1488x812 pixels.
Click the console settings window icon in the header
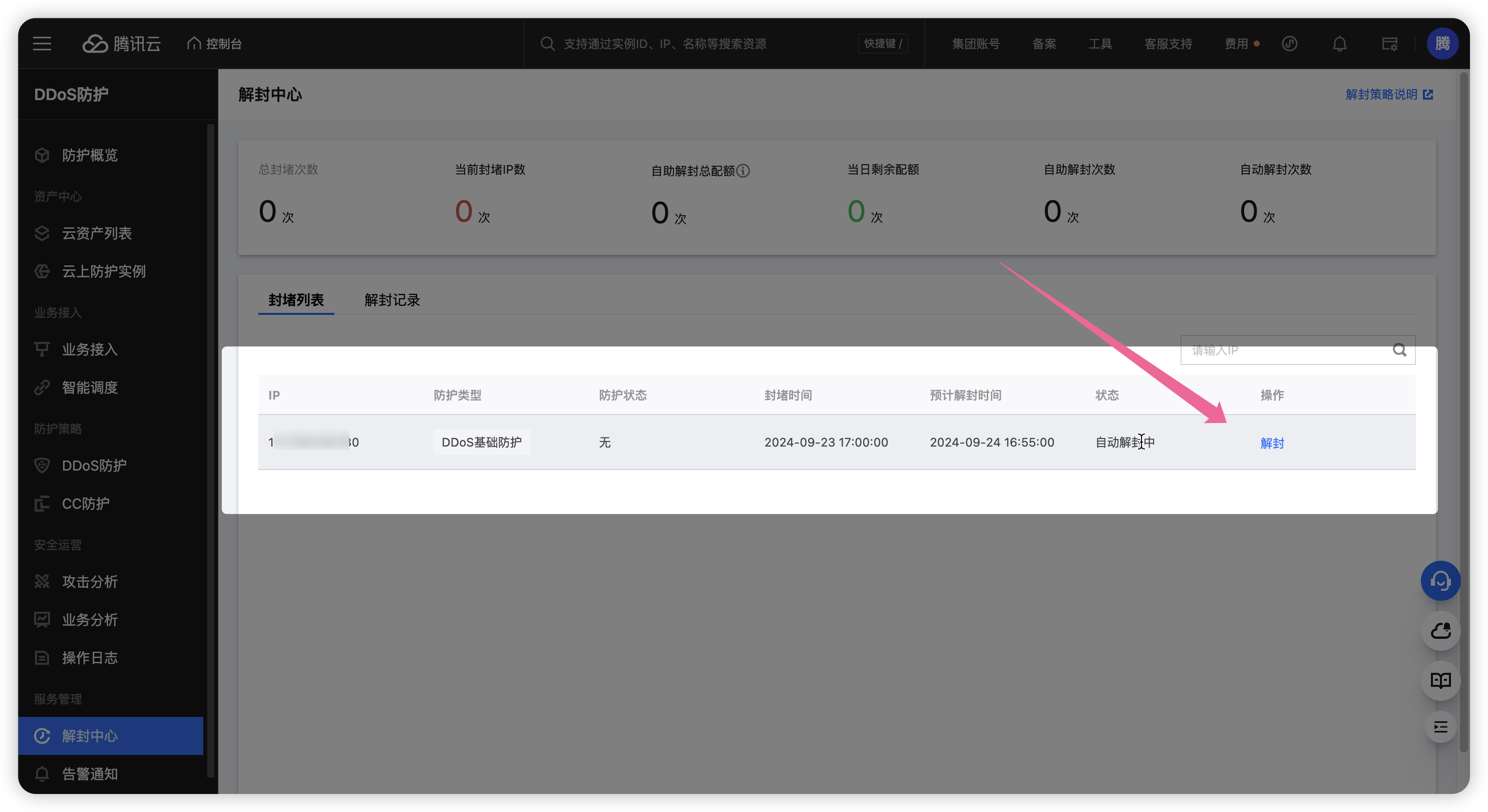(x=1389, y=44)
